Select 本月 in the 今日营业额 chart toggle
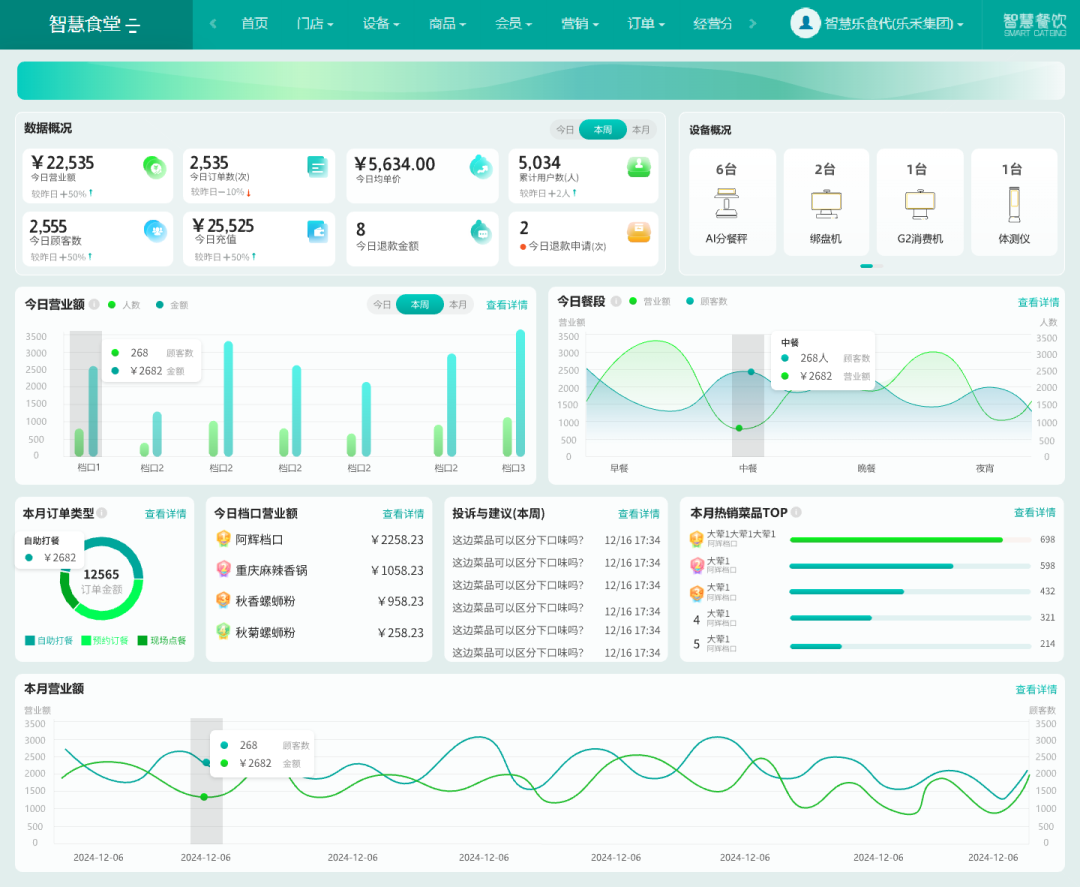1080x887 pixels. pyautogui.click(x=457, y=304)
